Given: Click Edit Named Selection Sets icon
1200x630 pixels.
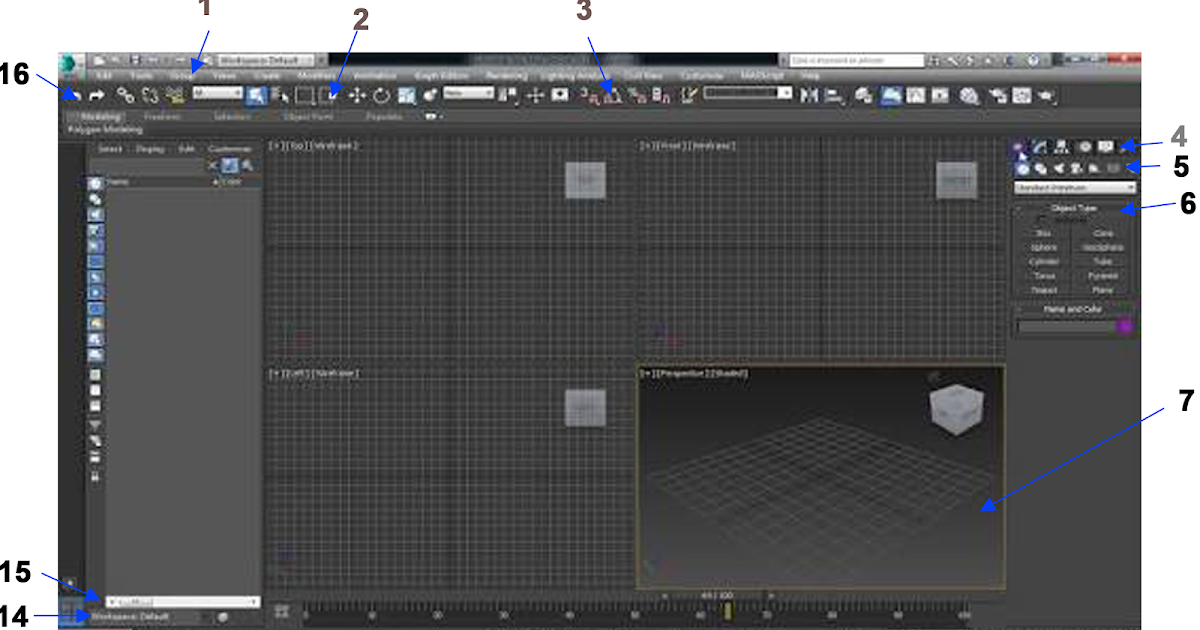Looking at the screenshot, I should pyautogui.click(x=688, y=95).
